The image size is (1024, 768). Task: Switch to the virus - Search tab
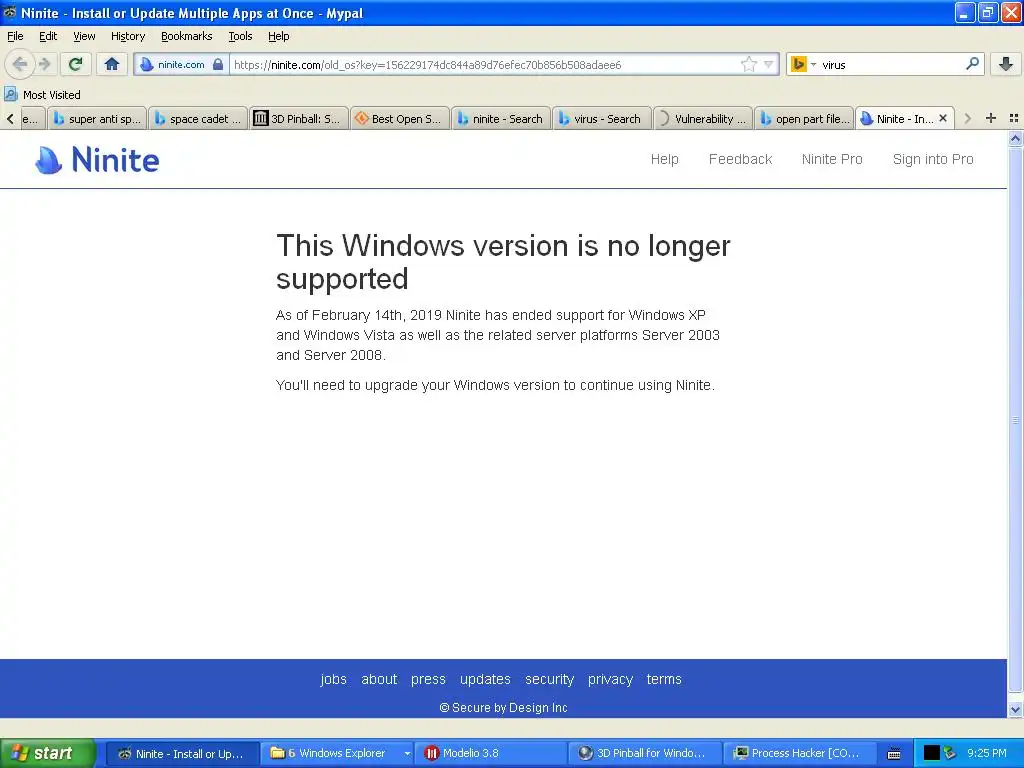click(602, 118)
